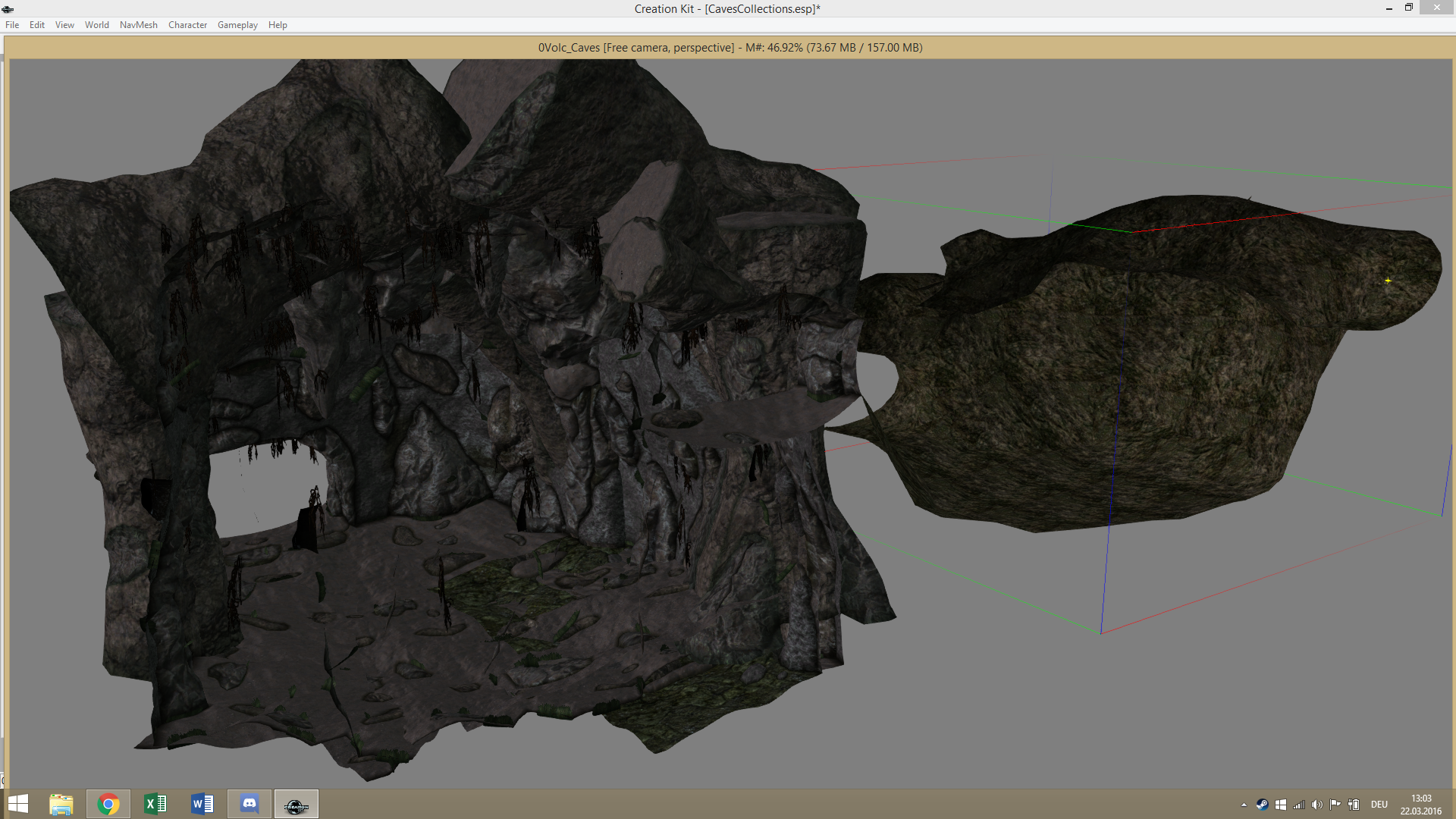Click the Creation Kit taskbar icon
The width and height of the screenshot is (1456, 819).
297,804
